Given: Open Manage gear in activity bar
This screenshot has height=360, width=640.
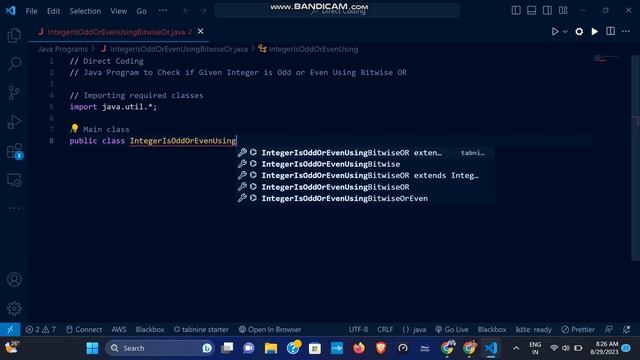Looking at the screenshot, I should 14,308.
